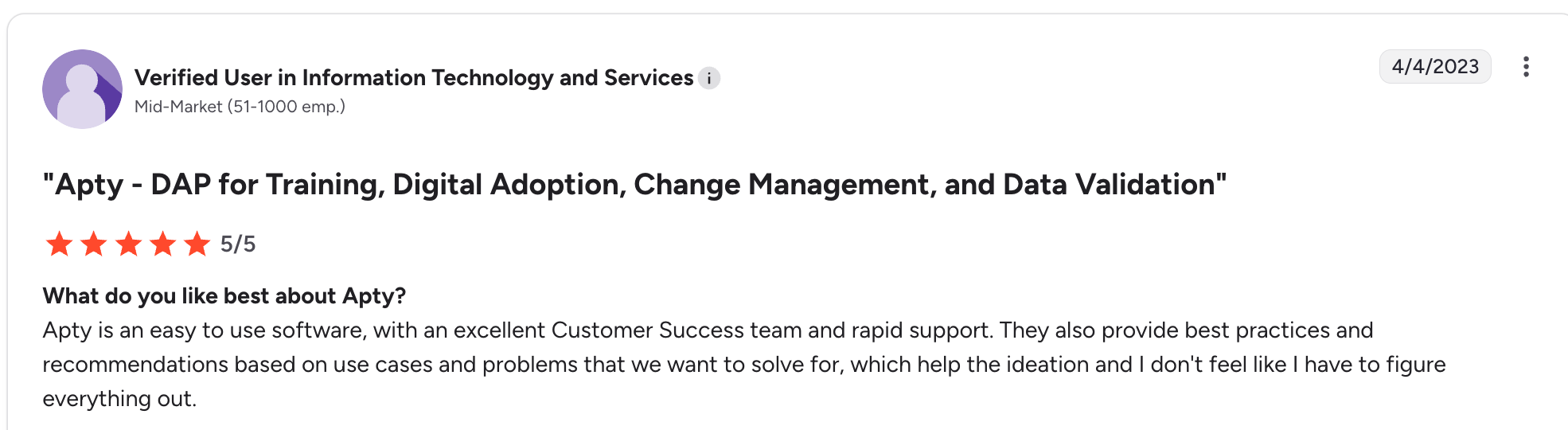This screenshot has width=1568, height=430.
Task: Click the reviewer's purple avatar icon
Action: [82, 89]
